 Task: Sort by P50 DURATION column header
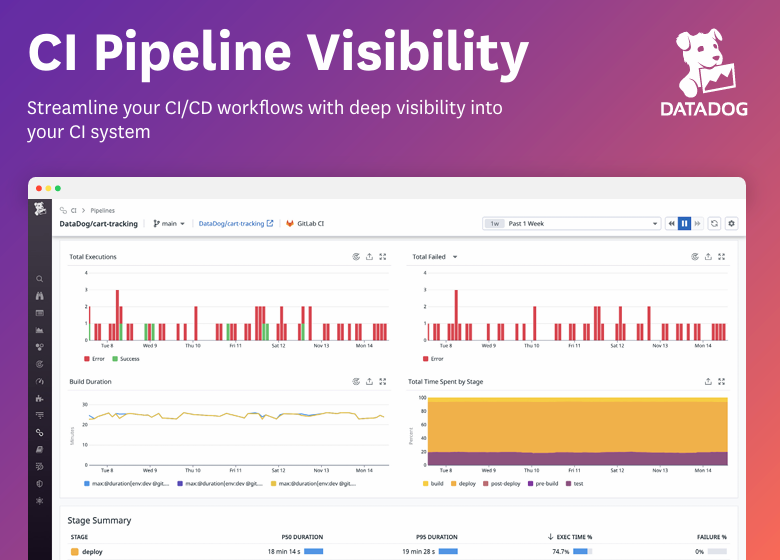pyautogui.click(x=302, y=537)
